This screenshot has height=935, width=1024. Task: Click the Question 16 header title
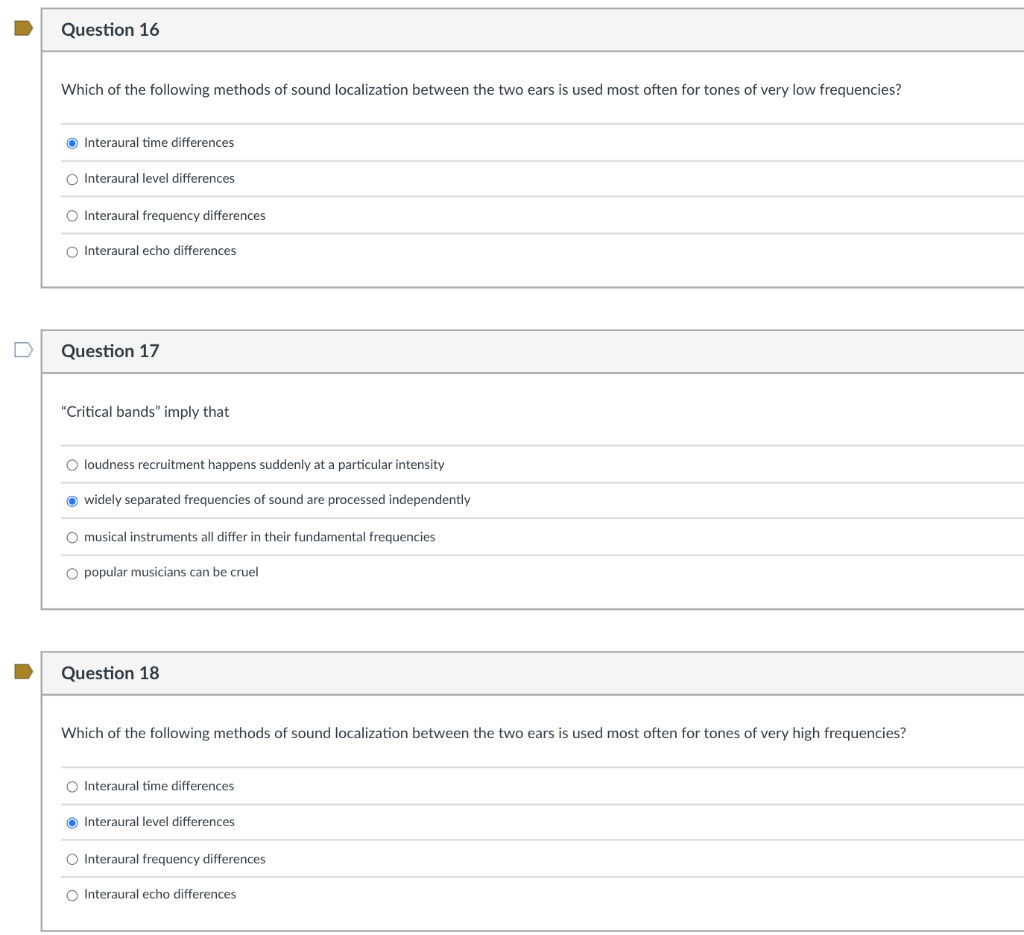tap(110, 30)
